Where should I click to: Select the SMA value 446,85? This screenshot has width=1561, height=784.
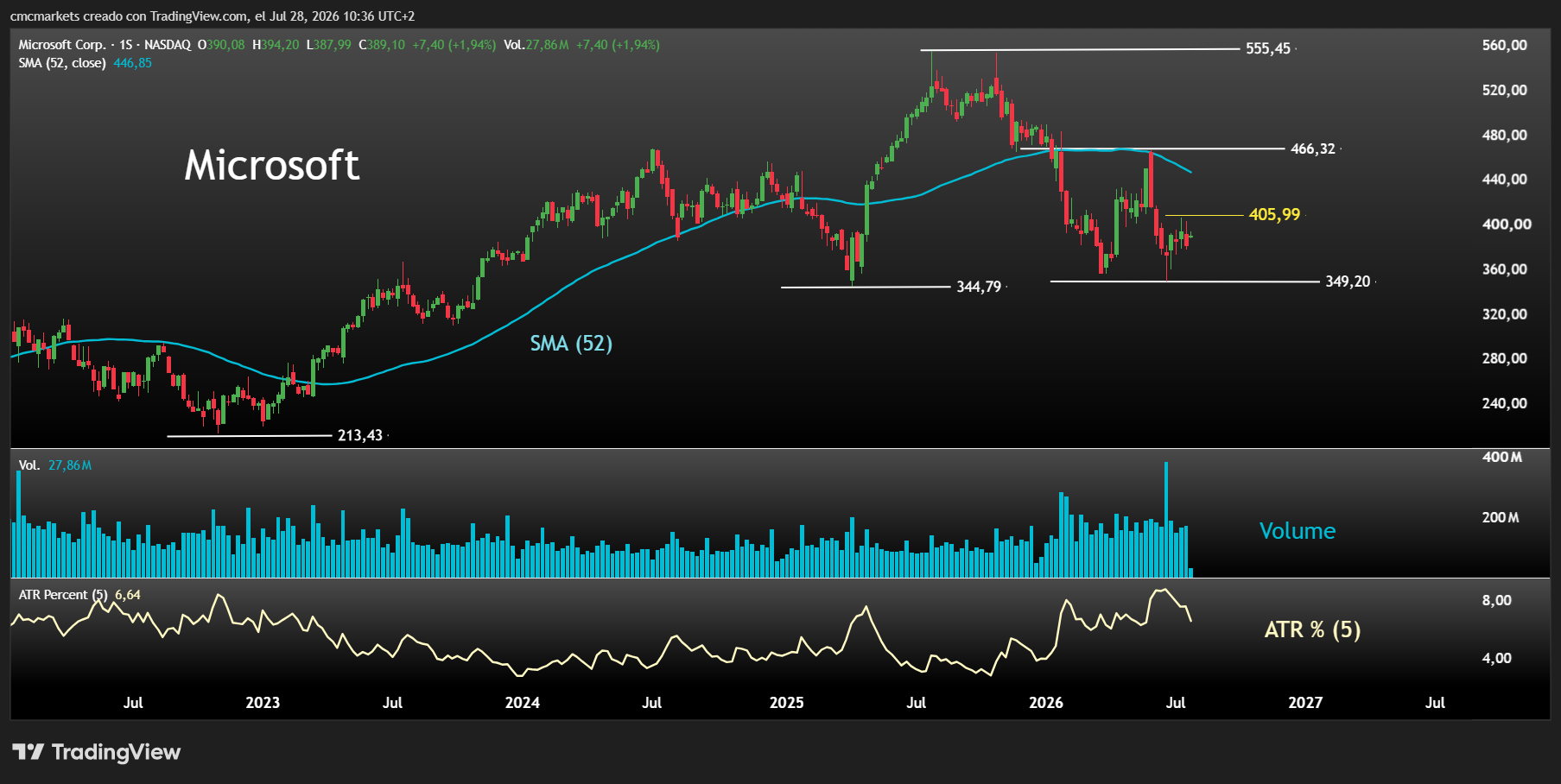(132, 63)
